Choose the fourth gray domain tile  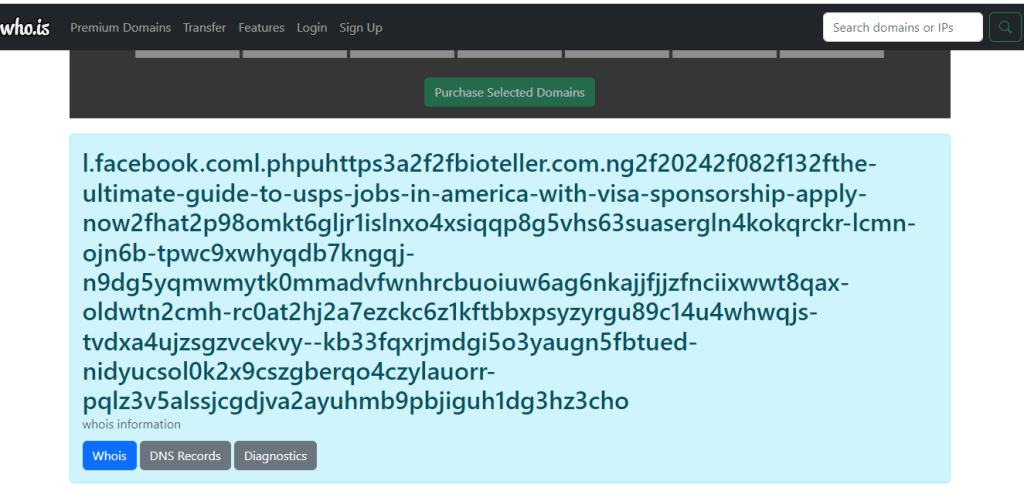[x=509, y=54]
